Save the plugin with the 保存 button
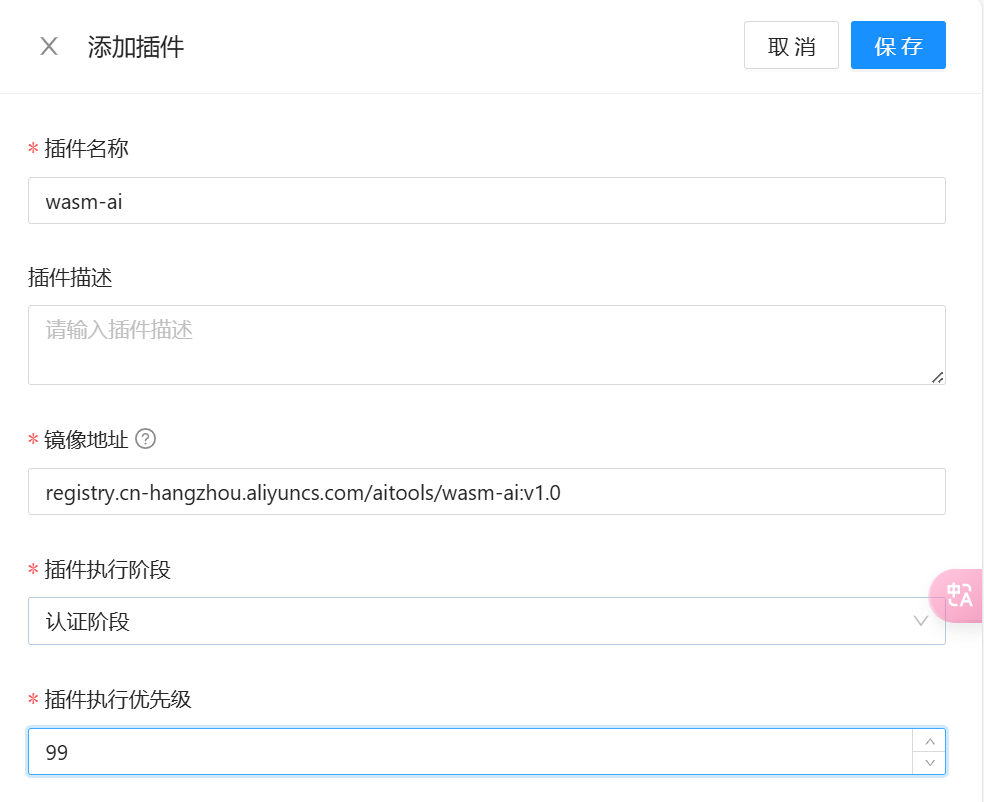 [897, 46]
